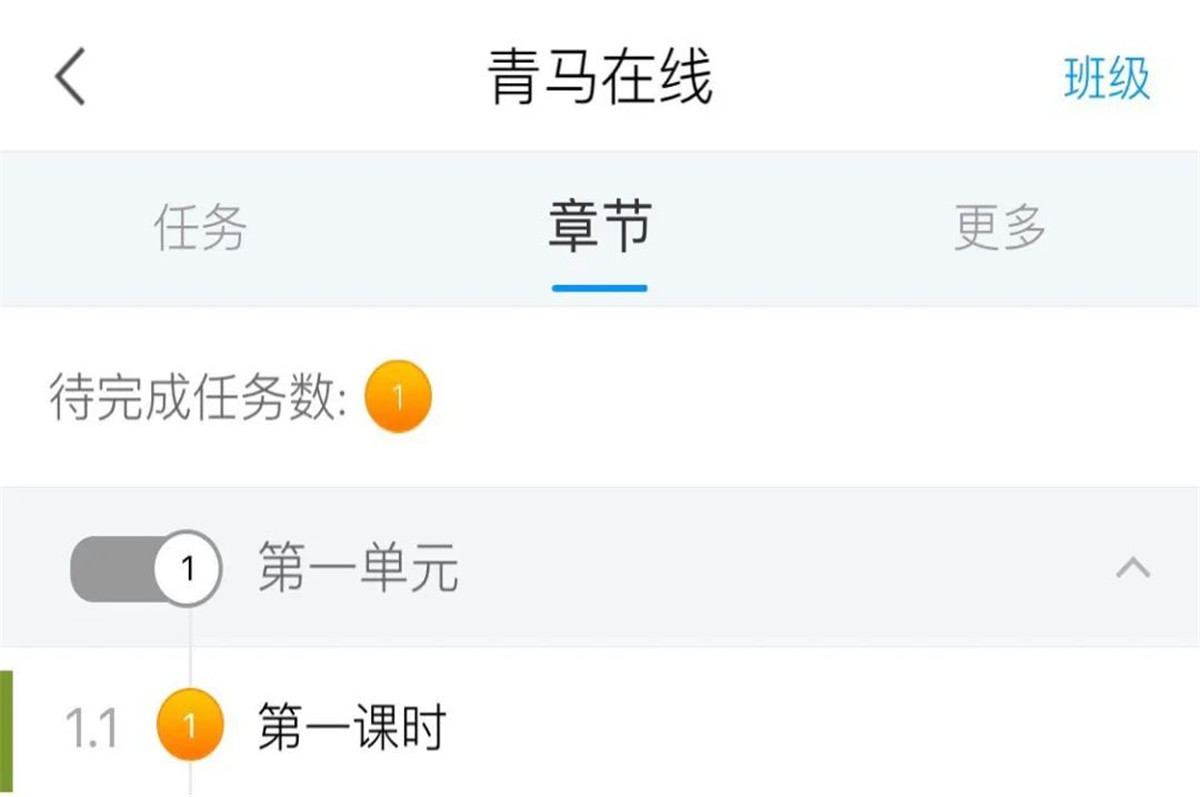Select the 第一单元 unit title
Image resolution: width=1200 pixels, height=797 pixels.
359,569
